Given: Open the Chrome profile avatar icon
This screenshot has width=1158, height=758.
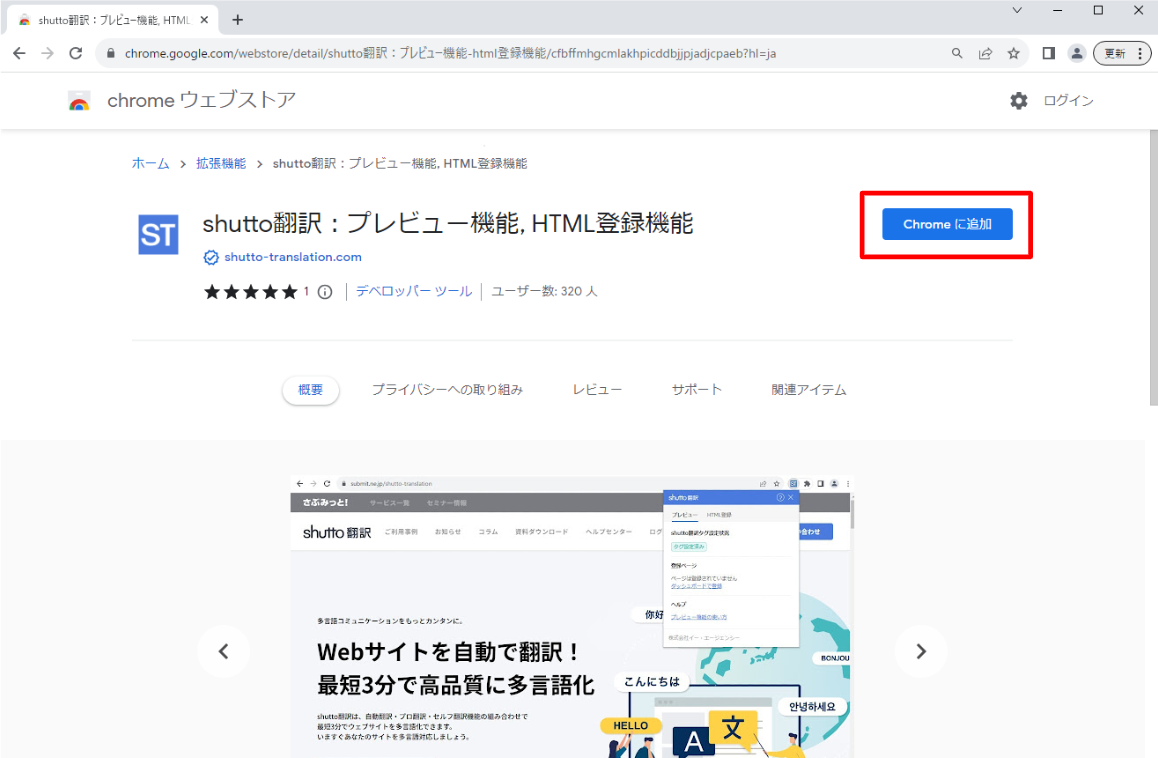Looking at the screenshot, I should point(1077,53).
